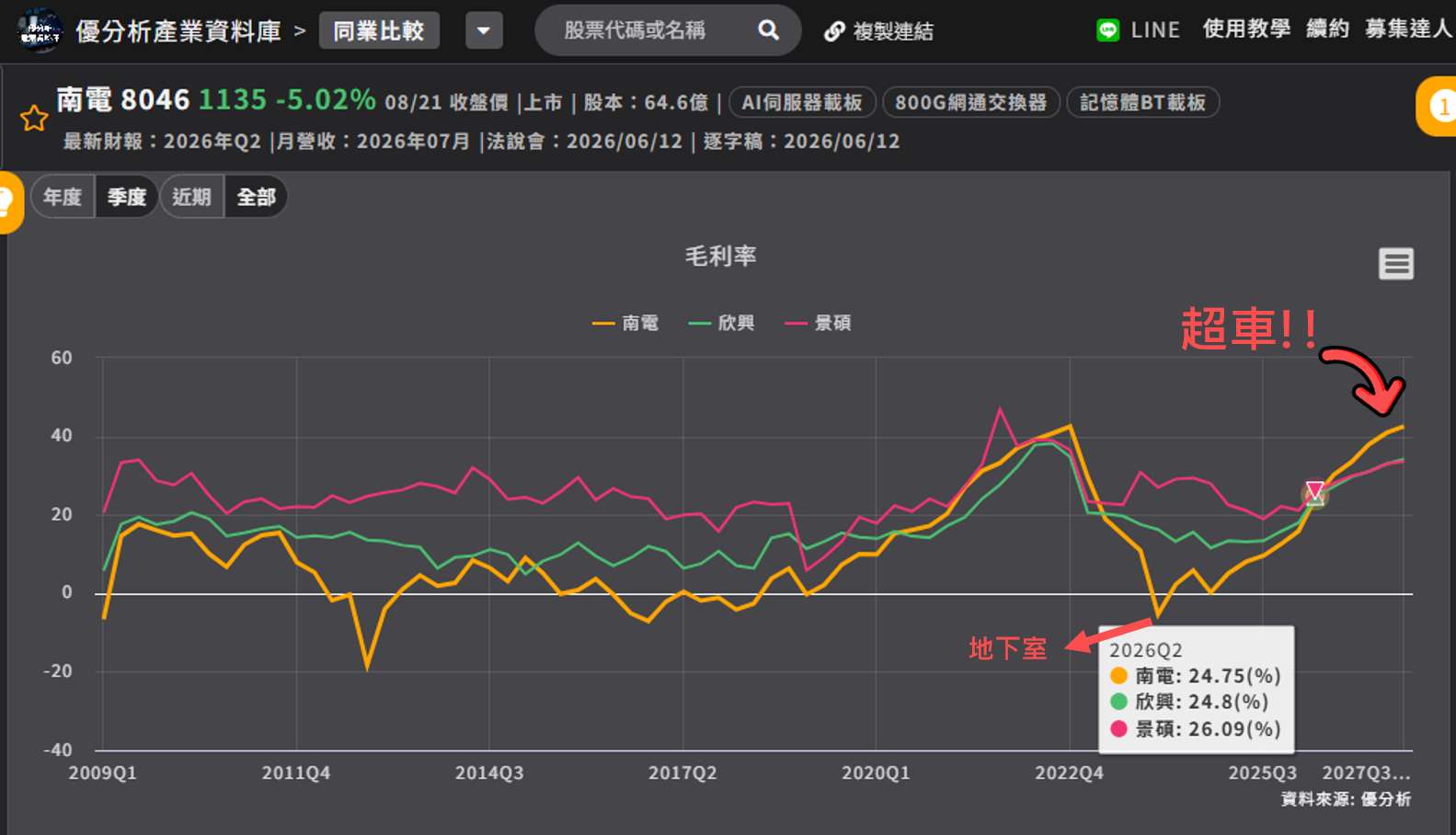Open 續約 menu item
Viewport: 1456px width, 835px height.
point(1327,29)
